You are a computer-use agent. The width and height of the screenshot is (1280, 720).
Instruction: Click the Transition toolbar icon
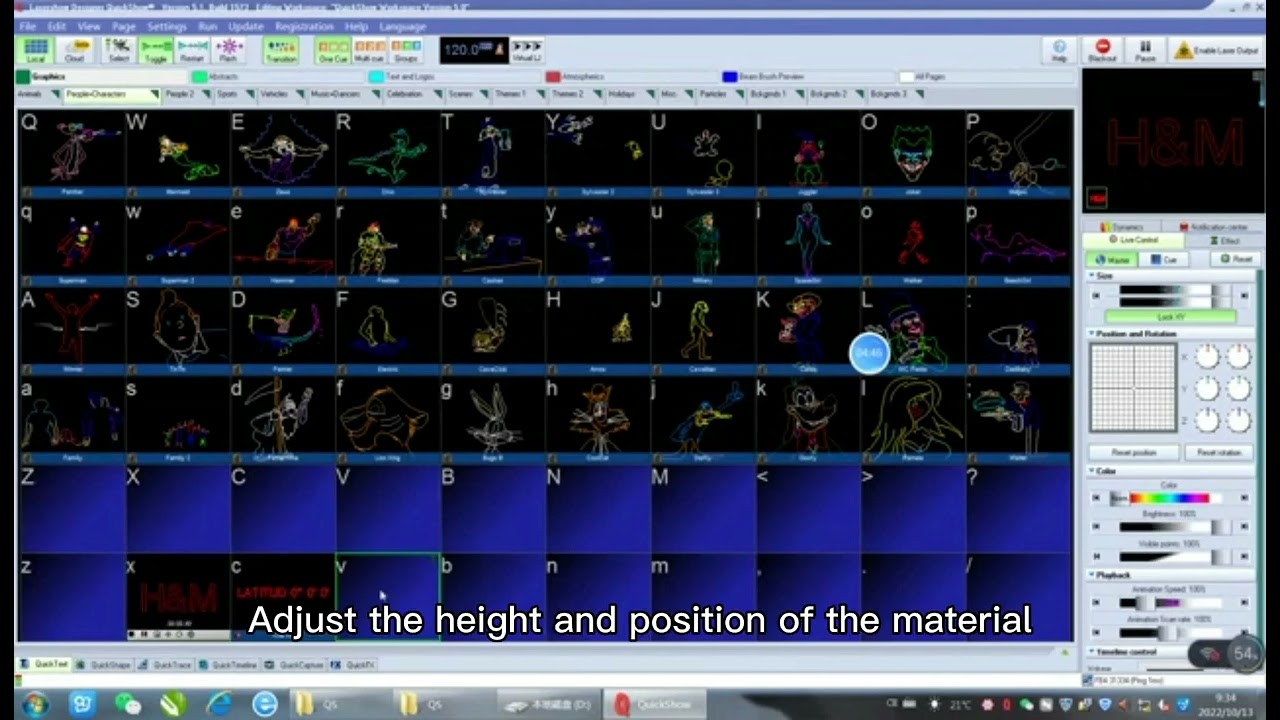tap(281, 51)
